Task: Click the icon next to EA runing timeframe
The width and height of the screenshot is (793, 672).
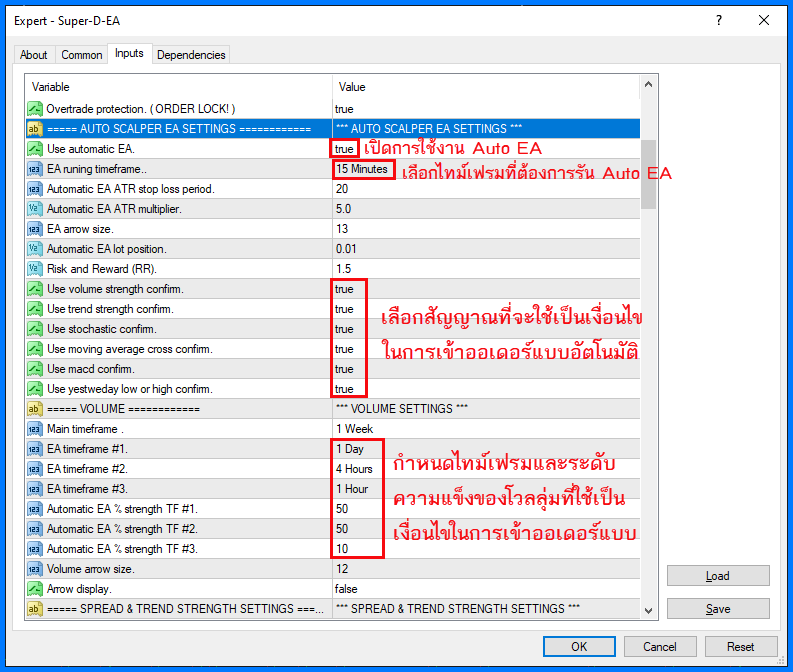Action: pos(35,169)
